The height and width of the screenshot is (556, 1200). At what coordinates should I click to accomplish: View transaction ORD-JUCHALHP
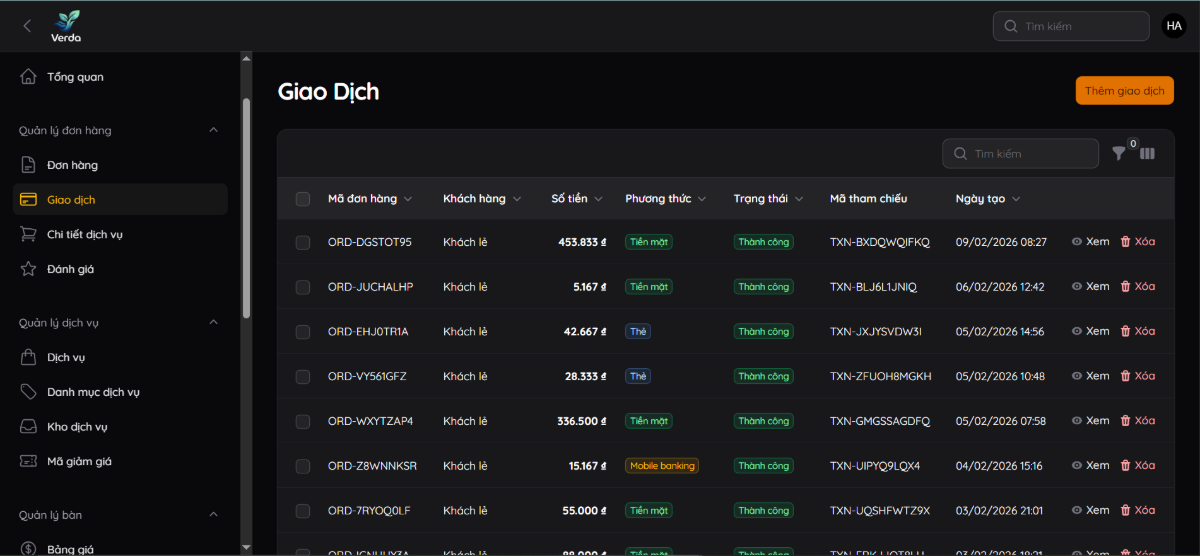tap(1090, 287)
